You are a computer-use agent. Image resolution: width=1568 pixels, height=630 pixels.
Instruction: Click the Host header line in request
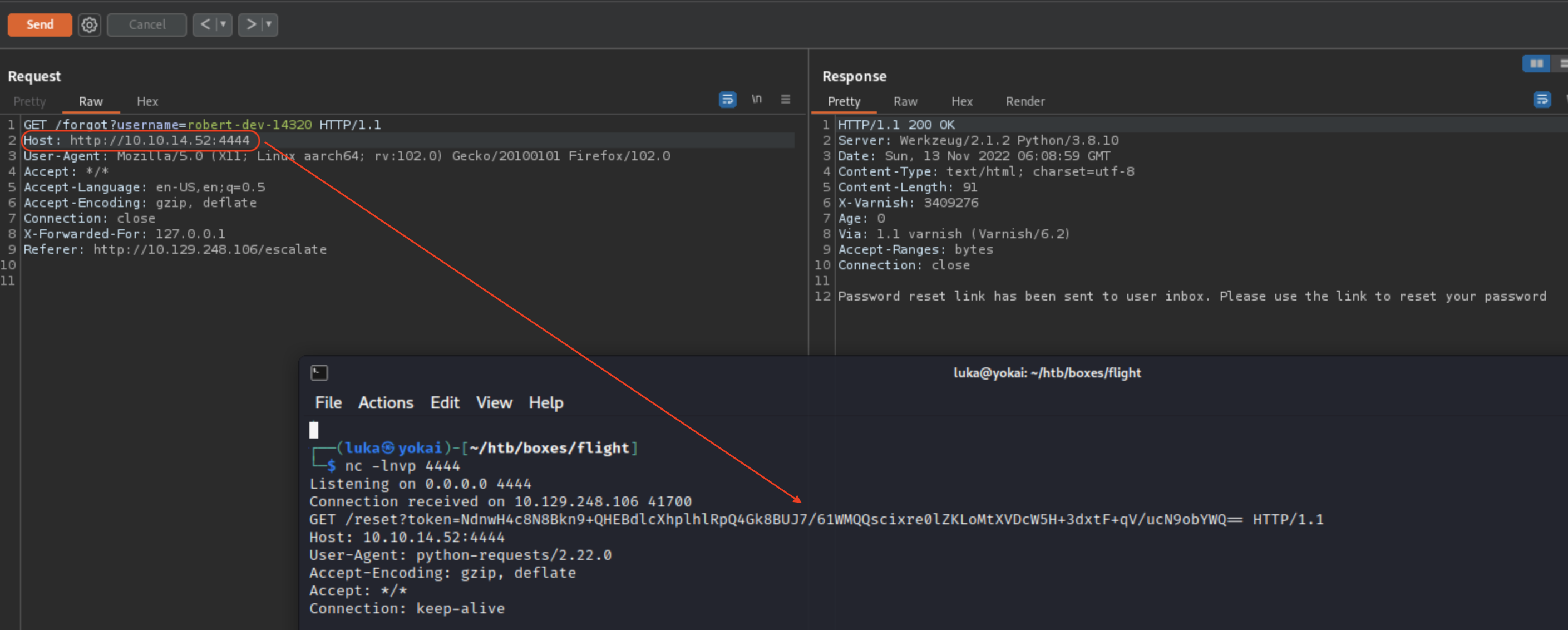coord(136,141)
